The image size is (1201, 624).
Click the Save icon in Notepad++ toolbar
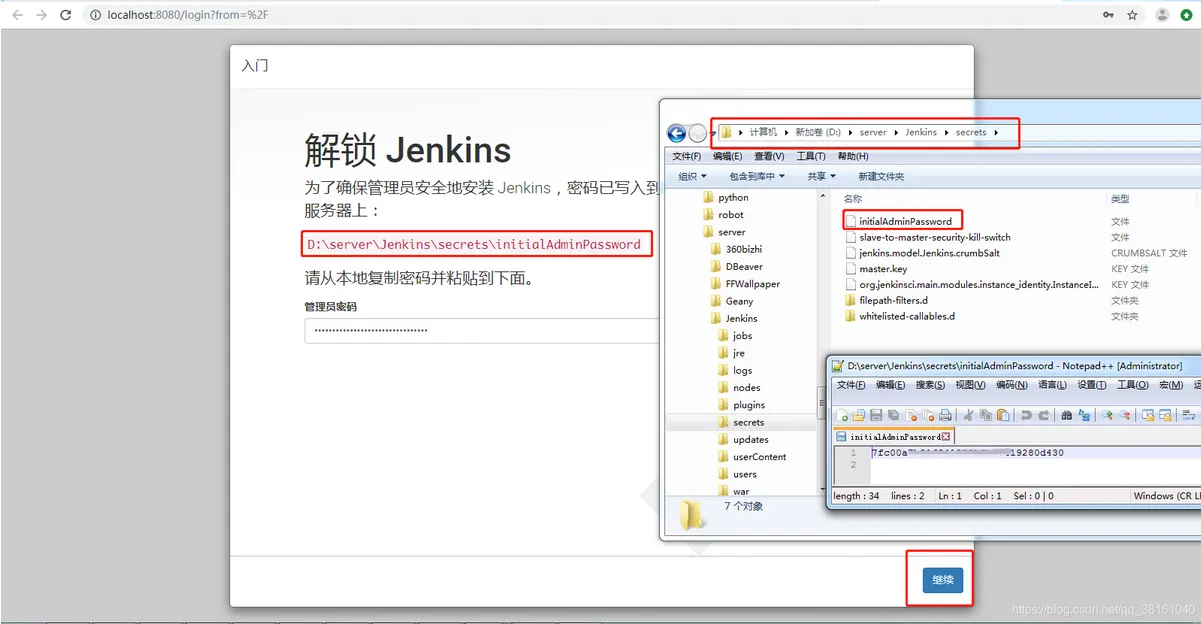[876, 415]
